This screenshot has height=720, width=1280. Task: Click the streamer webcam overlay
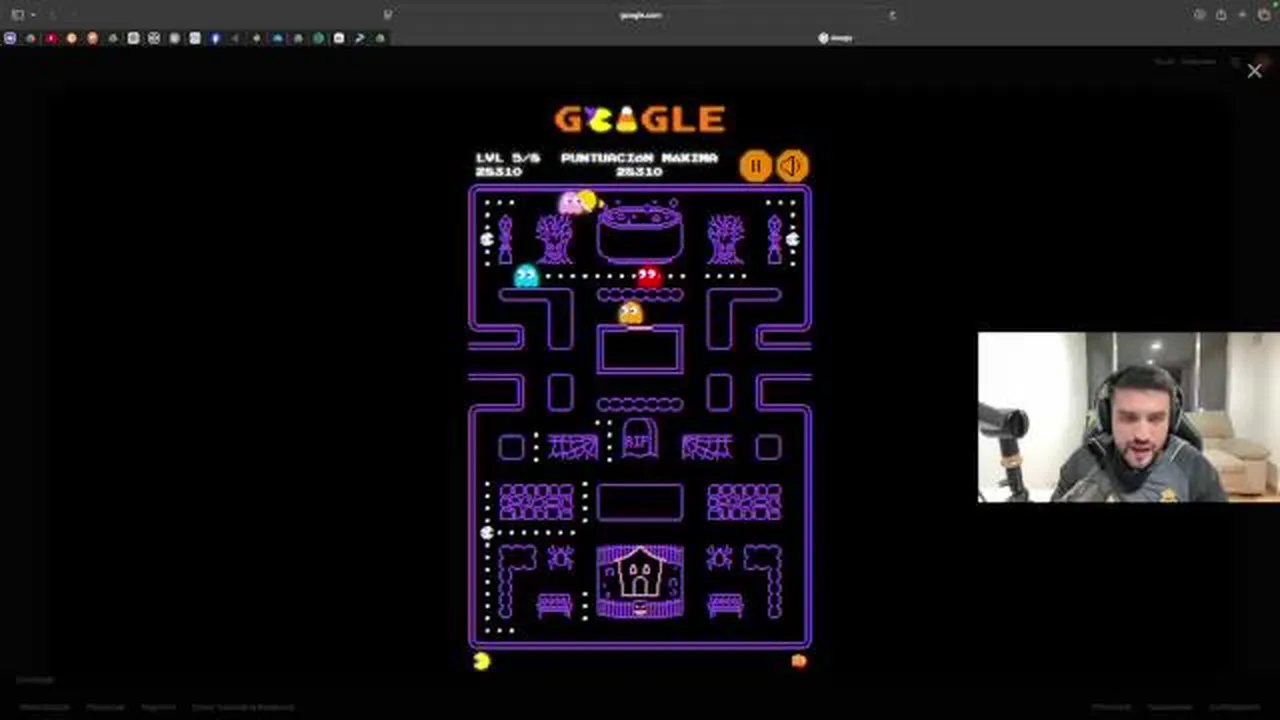click(1129, 417)
